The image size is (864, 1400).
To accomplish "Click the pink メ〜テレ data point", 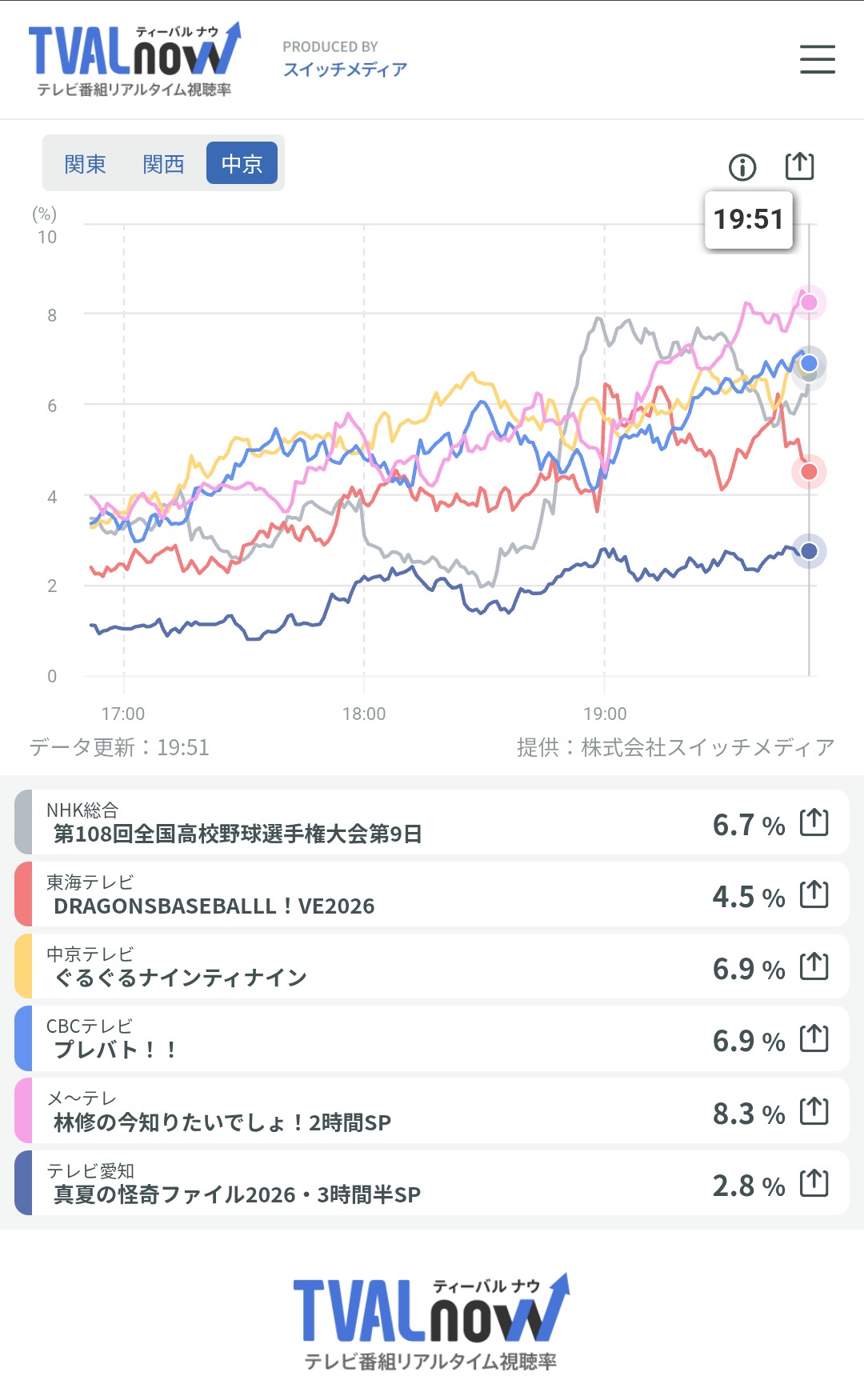I will [809, 302].
